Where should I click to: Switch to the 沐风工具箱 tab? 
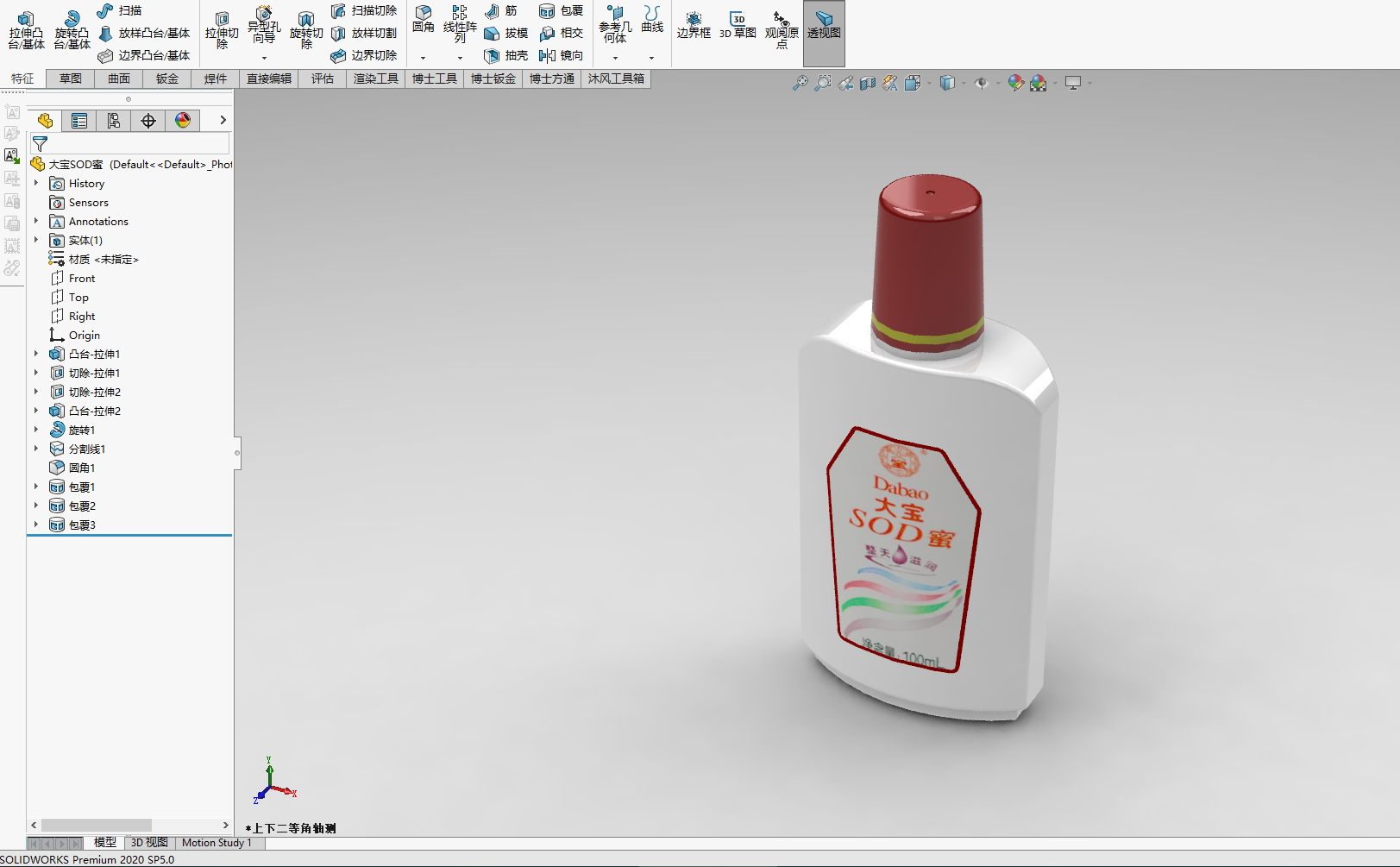coord(616,79)
